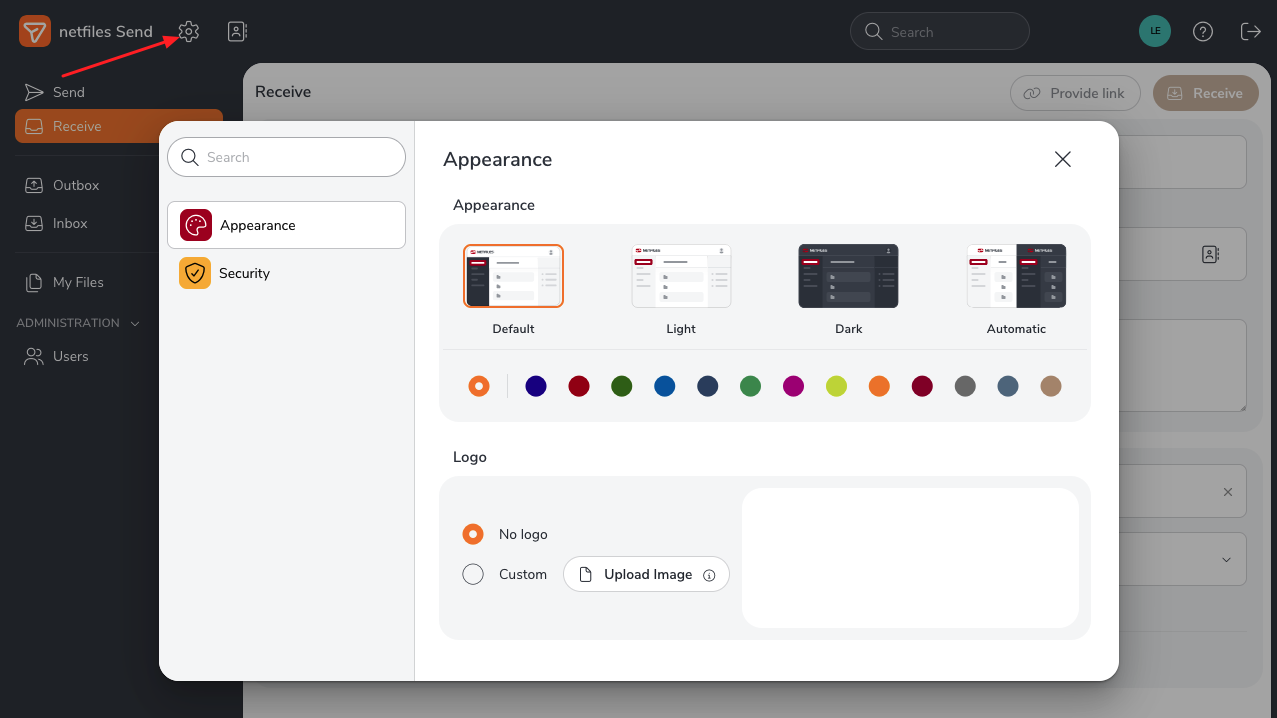Open user avatar LE menu
Image resolution: width=1277 pixels, height=718 pixels.
(1155, 31)
